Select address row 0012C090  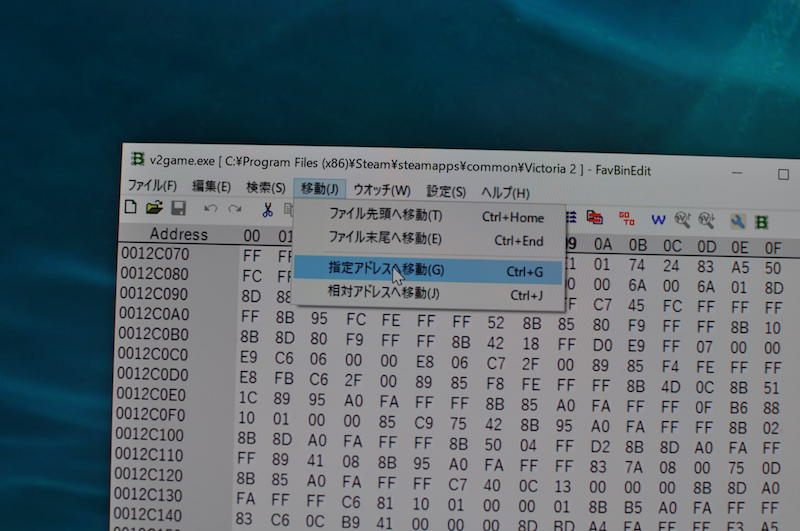pos(154,294)
